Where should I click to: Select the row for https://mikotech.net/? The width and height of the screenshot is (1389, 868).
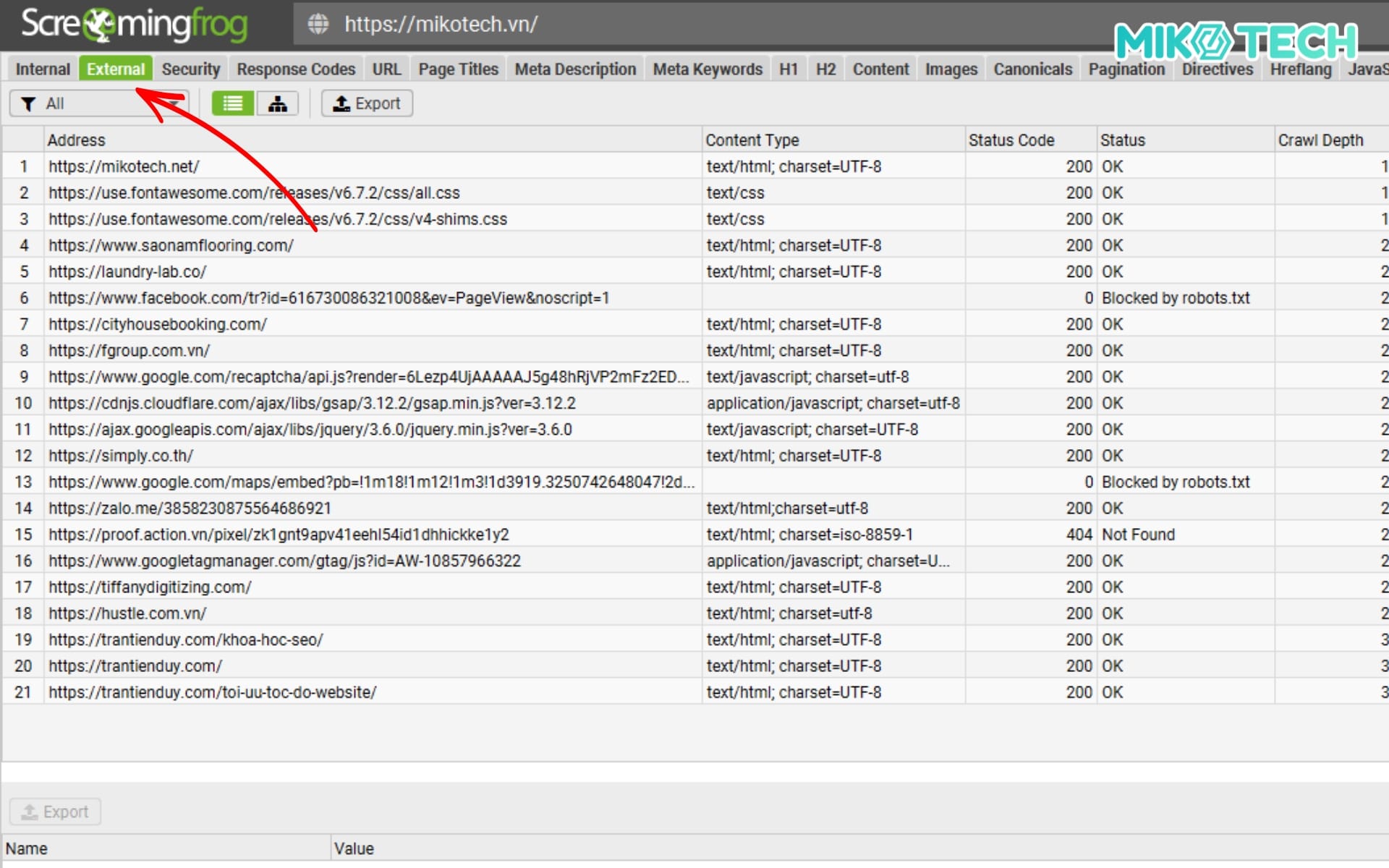click(x=124, y=166)
